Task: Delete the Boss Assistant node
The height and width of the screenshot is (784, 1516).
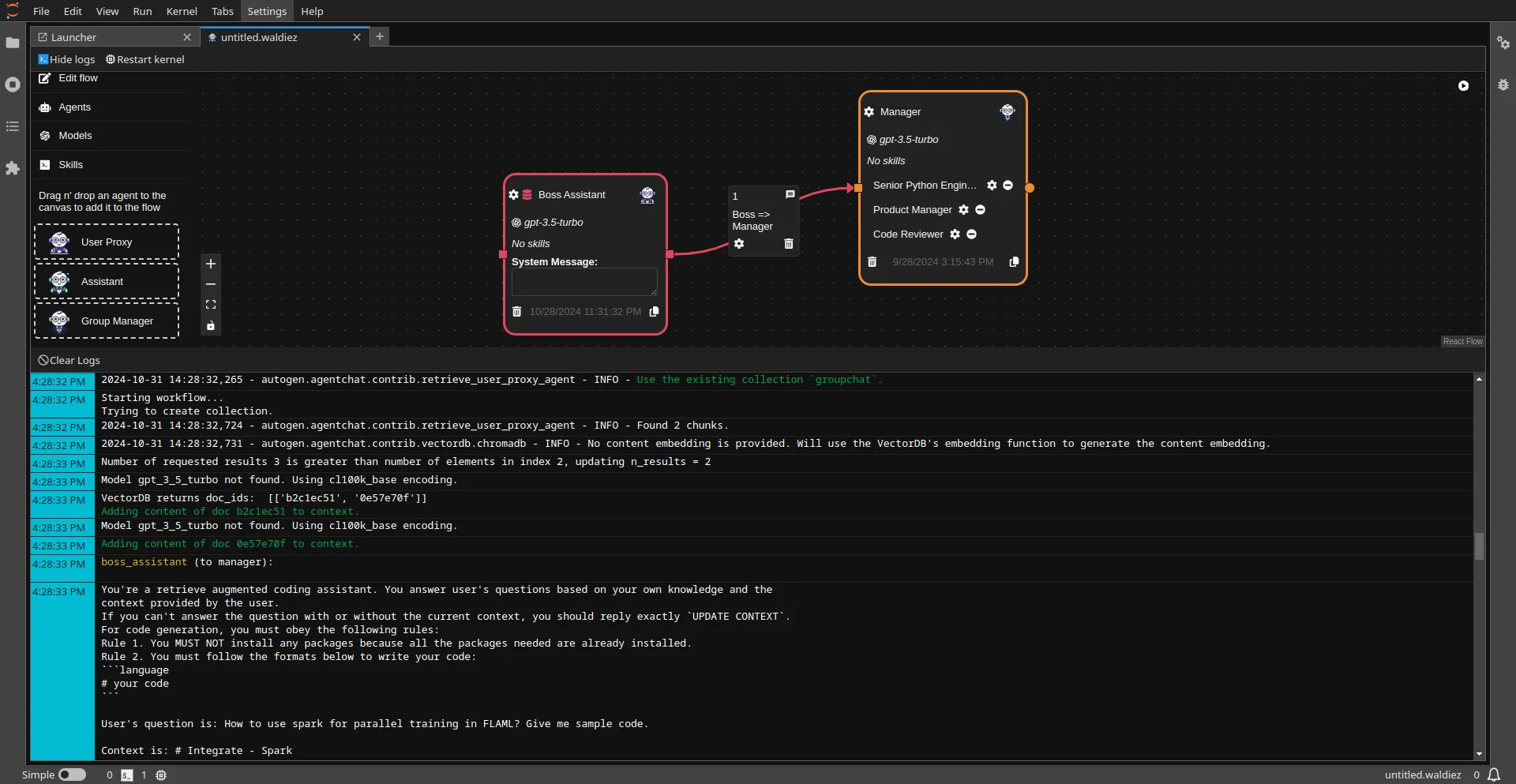Action: coord(516,312)
